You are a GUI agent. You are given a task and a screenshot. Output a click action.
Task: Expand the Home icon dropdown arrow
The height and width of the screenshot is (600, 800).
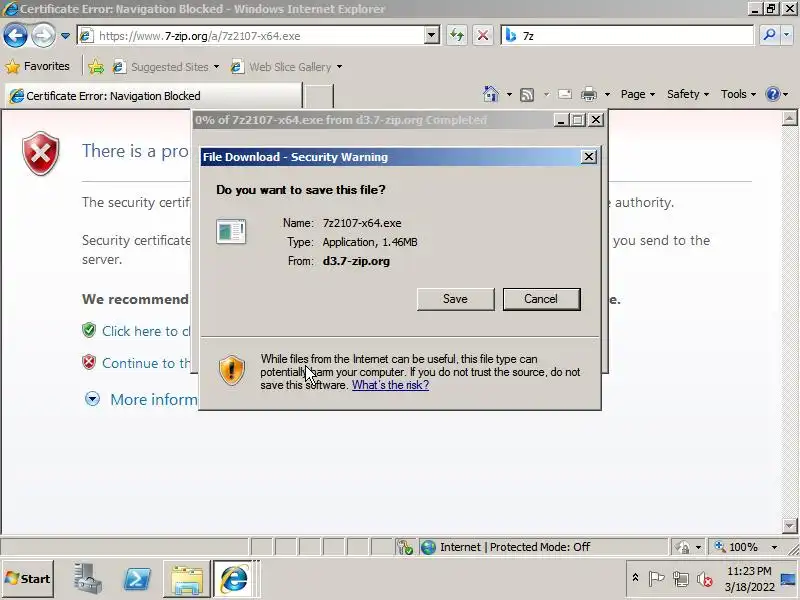pyautogui.click(x=509, y=94)
